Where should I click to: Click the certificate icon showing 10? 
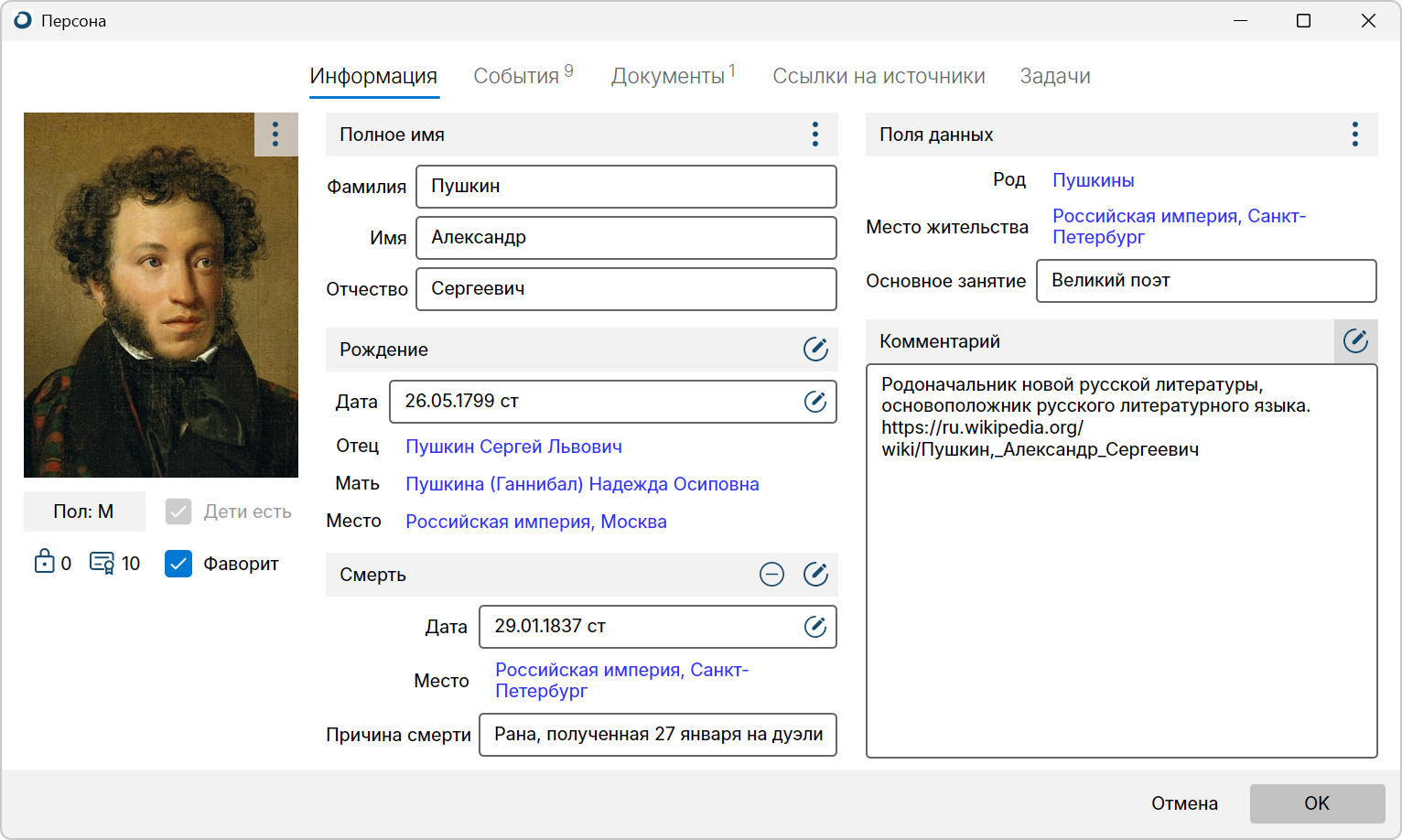coord(102,563)
